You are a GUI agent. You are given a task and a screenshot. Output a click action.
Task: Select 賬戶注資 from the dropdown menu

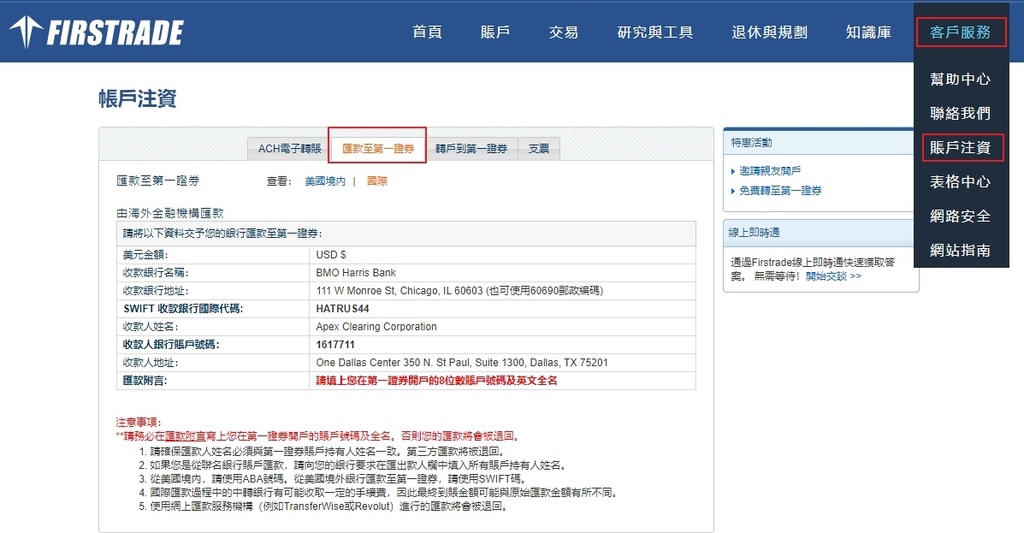(x=960, y=148)
